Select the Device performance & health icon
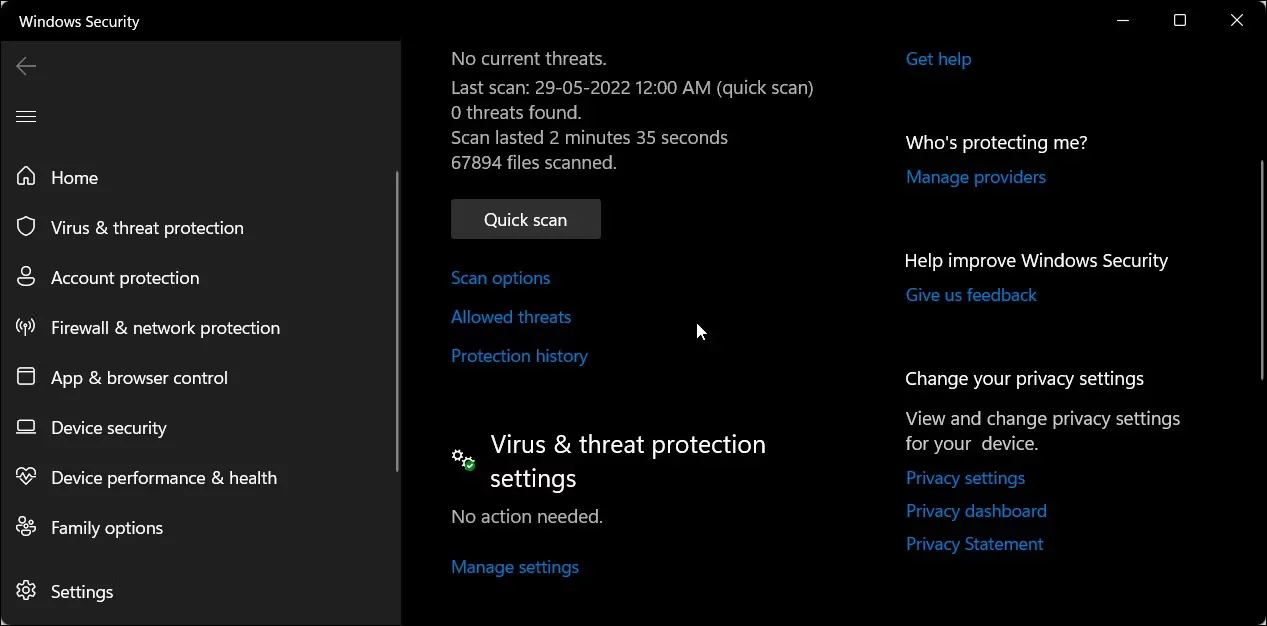The width and height of the screenshot is (1267, 626). [x=26, y=477]
